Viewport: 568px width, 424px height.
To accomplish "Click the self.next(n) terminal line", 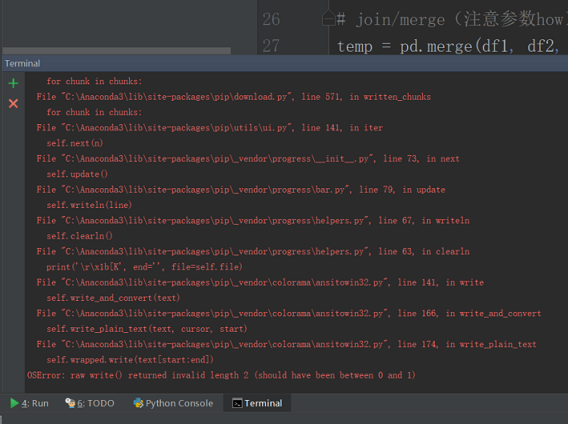I will (x=75, y=143).
